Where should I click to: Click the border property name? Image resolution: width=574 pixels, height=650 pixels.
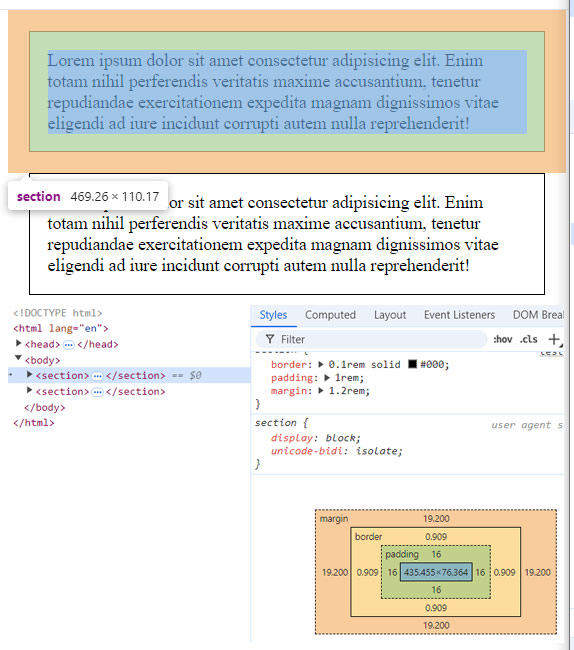(290, 364)
